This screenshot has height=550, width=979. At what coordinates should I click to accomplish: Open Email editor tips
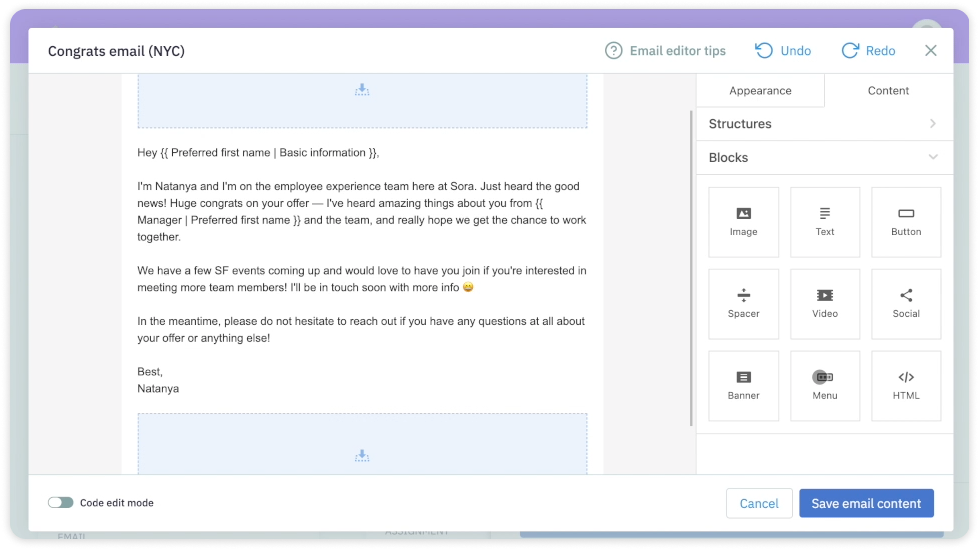666,51
